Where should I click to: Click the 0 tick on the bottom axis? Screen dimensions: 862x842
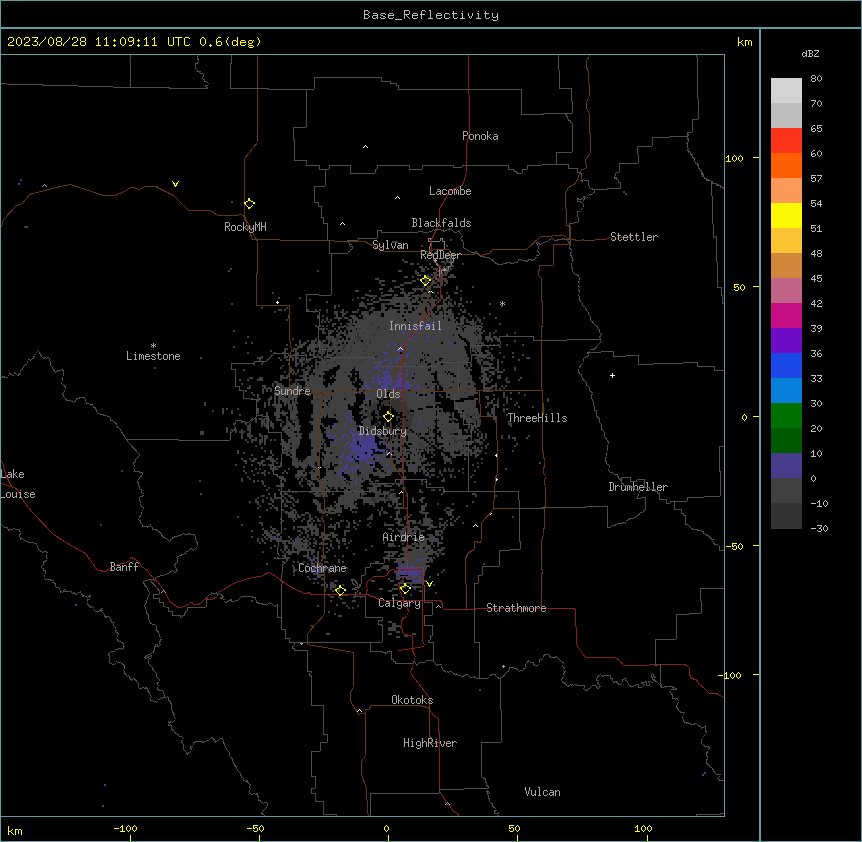tap(386, 828)
